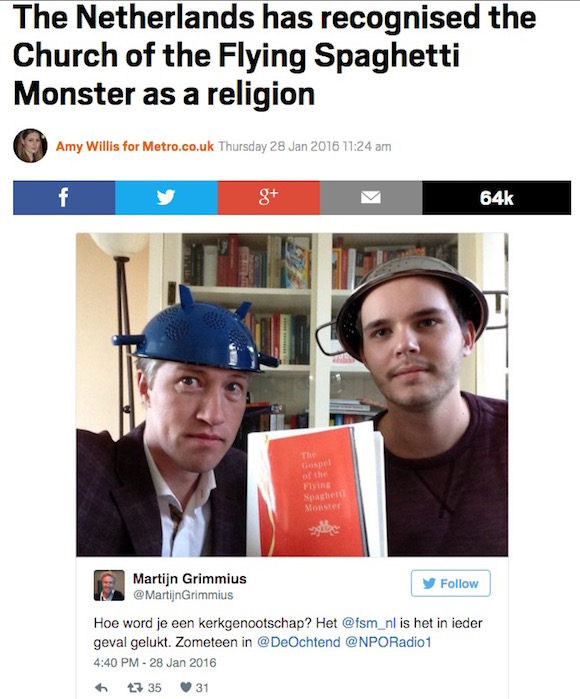Viewport: 580px width, 699px height.
Task: Open the Martijn Grimmius profile name
Action: click(x=189, y=579)
